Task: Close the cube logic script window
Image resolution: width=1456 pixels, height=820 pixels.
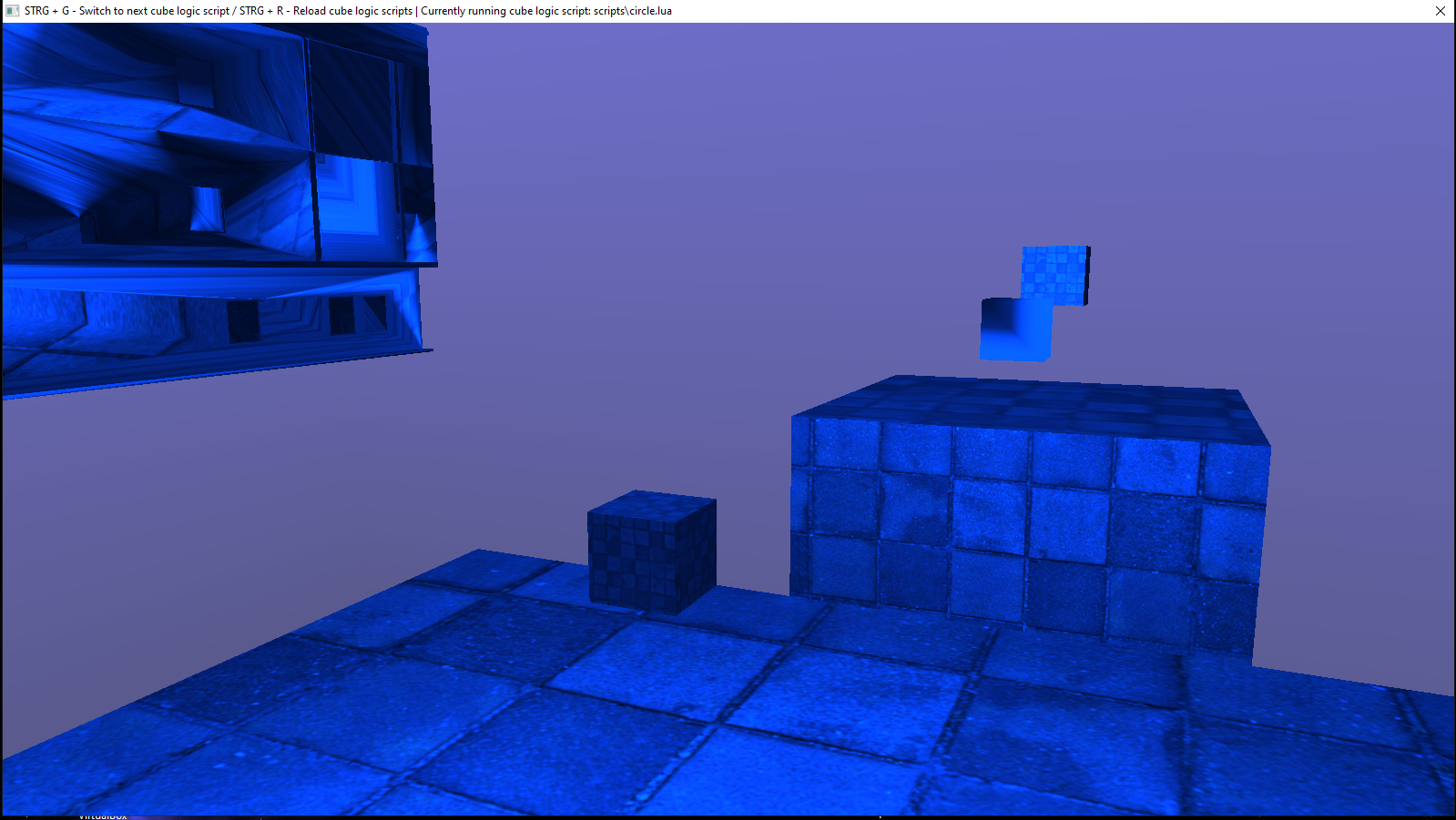Action: (x=1440, y=11)
